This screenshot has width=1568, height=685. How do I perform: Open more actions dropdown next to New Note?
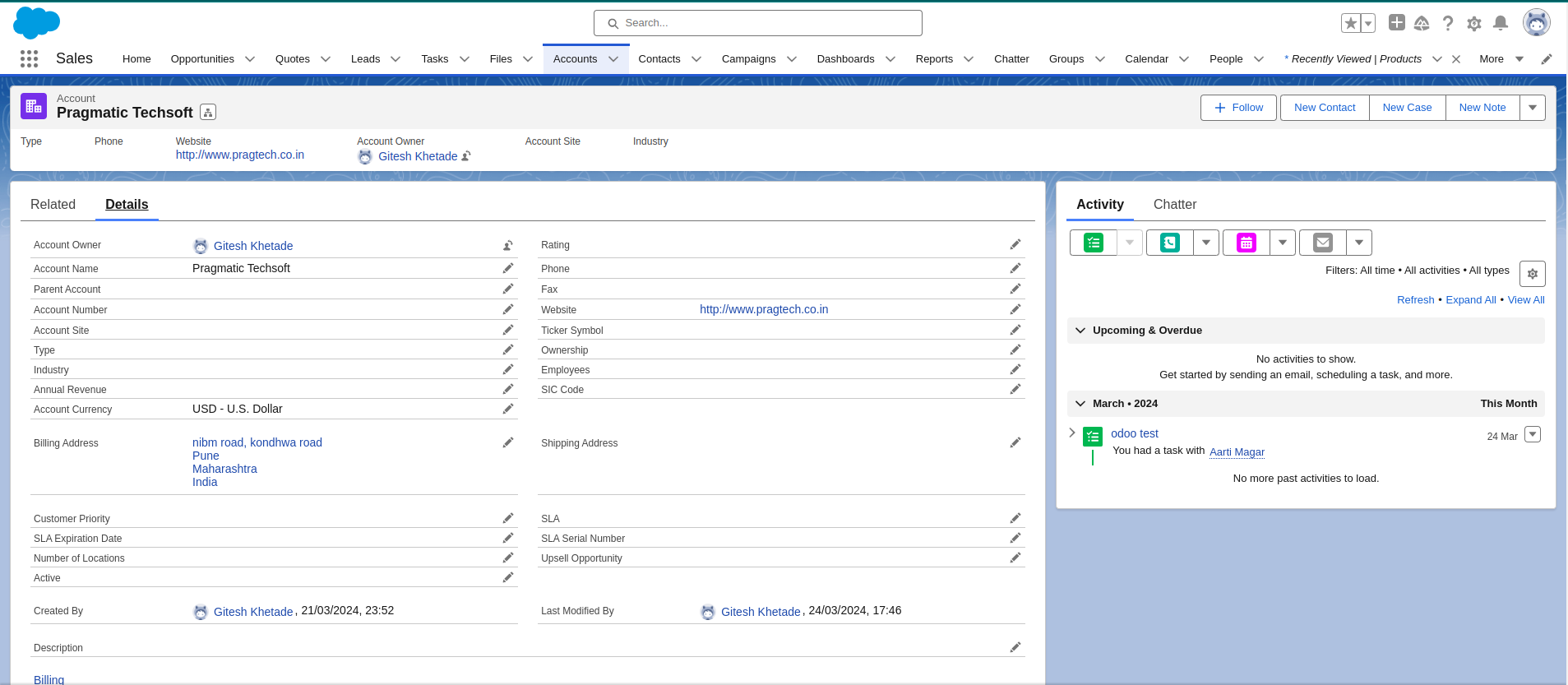click(x=1533, y=108)
